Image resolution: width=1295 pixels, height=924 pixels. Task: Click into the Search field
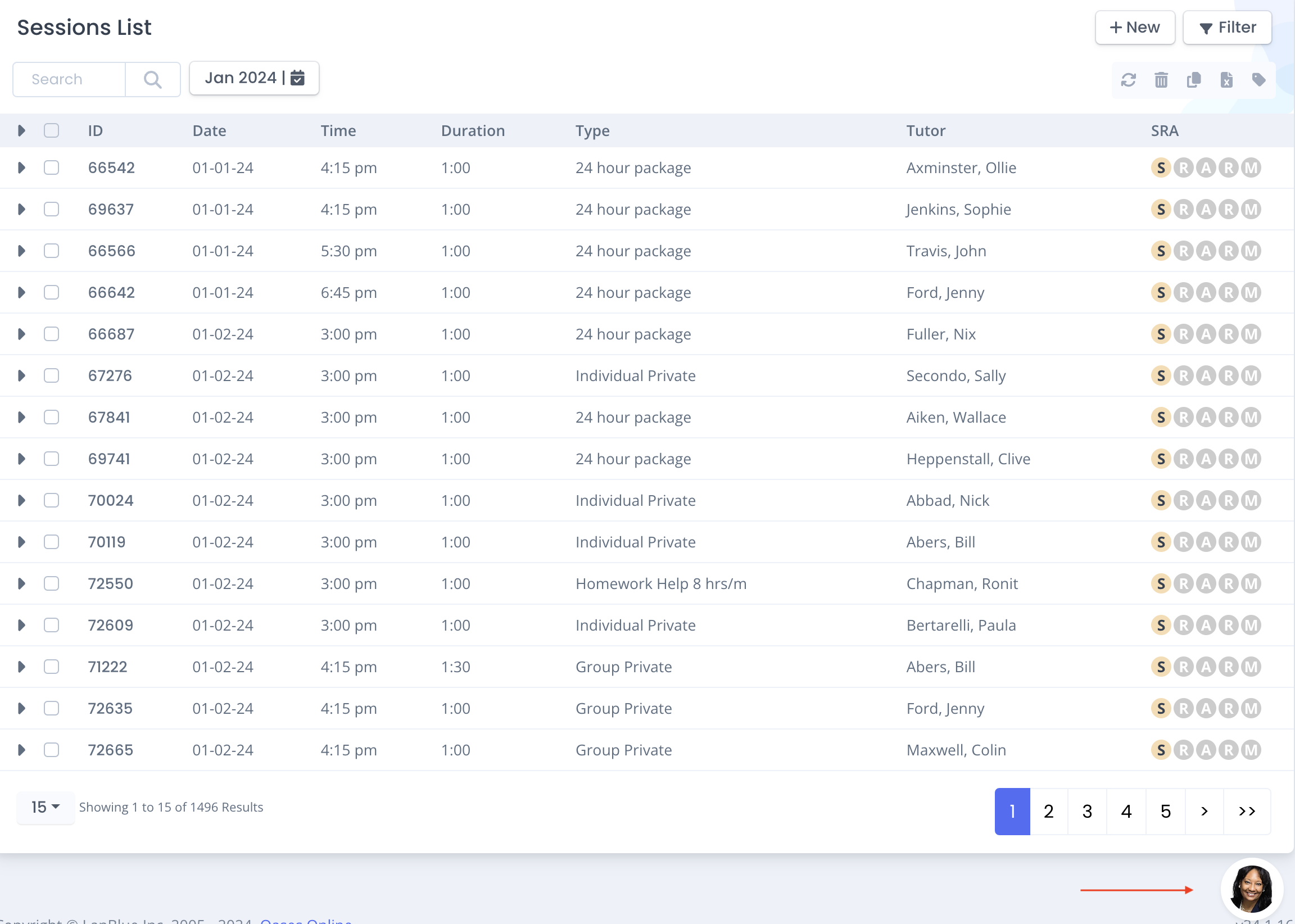70,79
